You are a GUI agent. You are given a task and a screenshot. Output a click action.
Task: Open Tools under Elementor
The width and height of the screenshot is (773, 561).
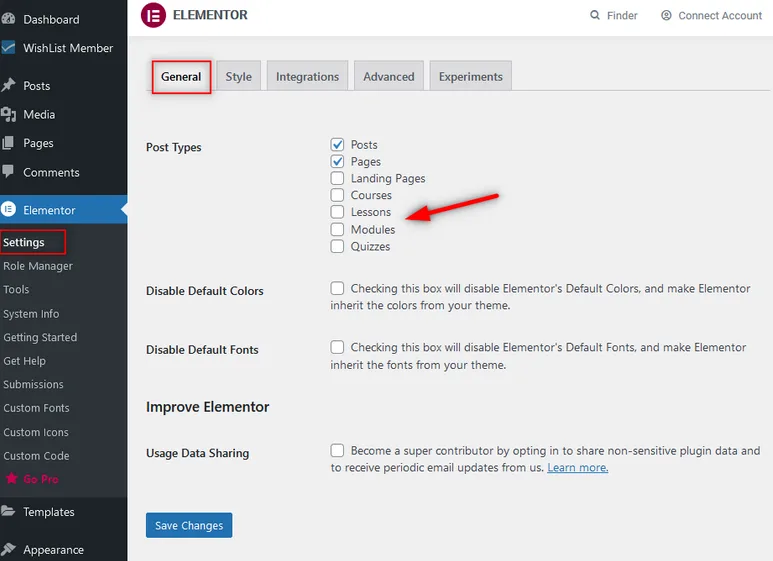click(x=16, y=289)
